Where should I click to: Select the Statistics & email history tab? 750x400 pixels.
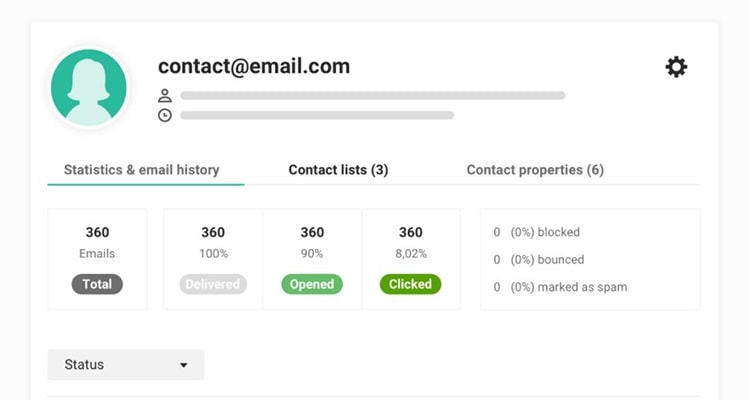142,170
